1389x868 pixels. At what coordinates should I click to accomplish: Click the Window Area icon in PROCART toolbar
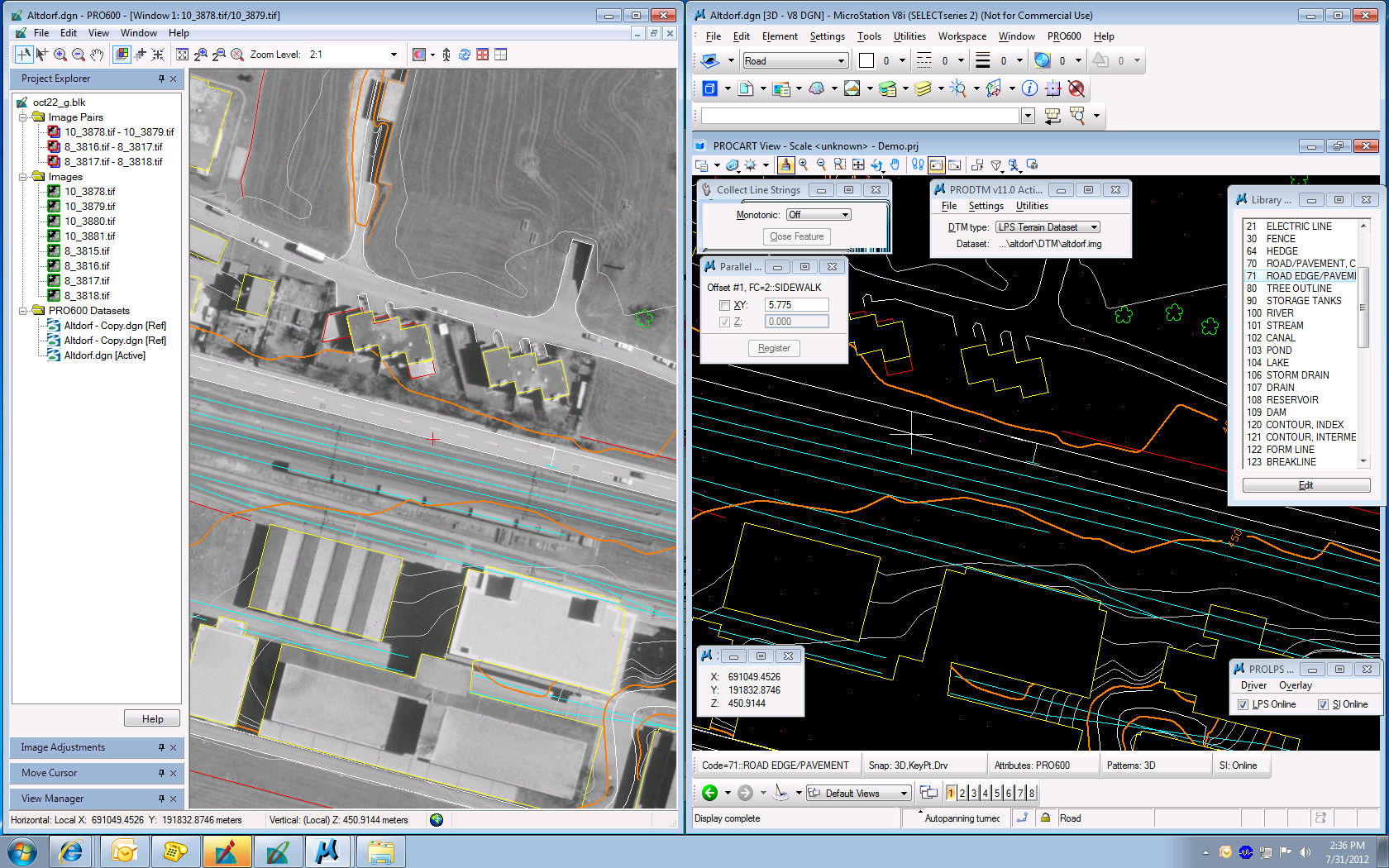(x=839, y=165)
